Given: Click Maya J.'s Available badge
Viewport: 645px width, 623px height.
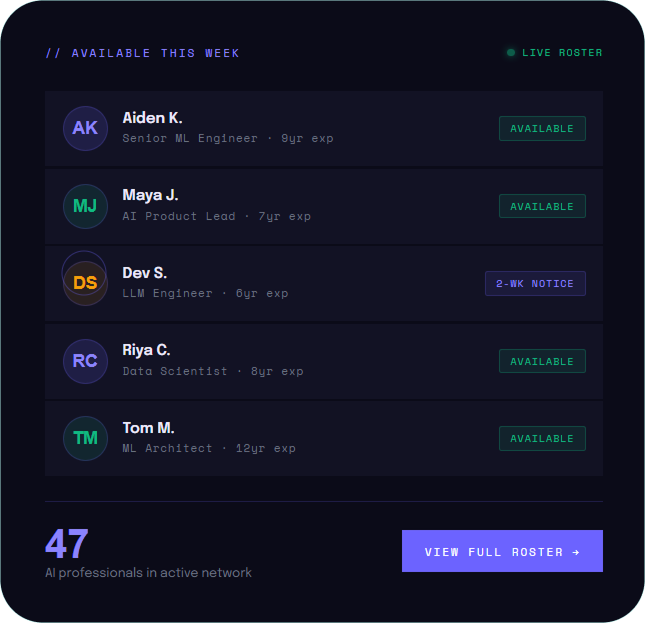Looking at the screenshot, I should pos(542,206).
